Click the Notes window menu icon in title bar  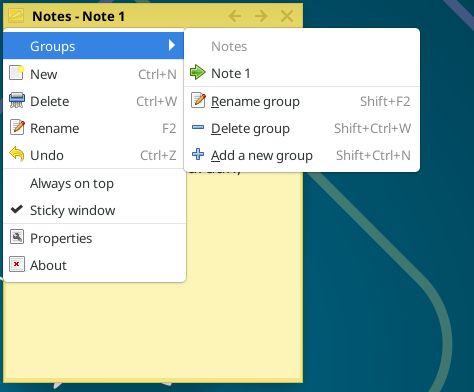click(x=16, y=16)
